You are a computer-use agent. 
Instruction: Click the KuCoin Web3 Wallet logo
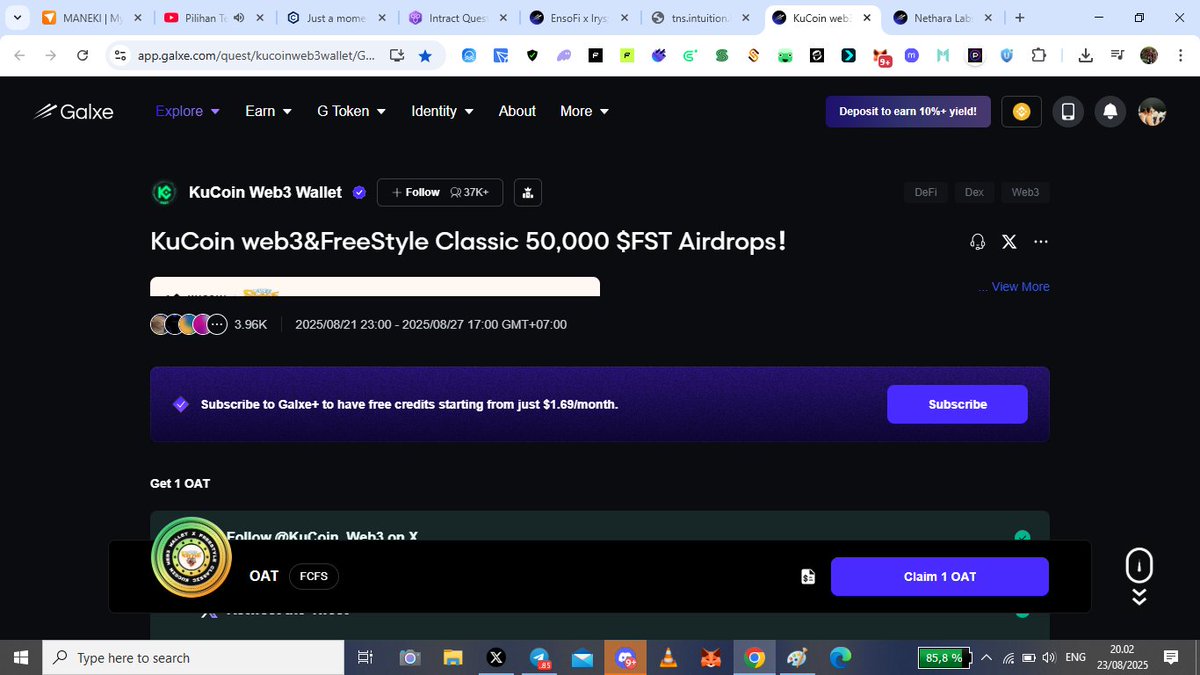click(x=163, y=192)
